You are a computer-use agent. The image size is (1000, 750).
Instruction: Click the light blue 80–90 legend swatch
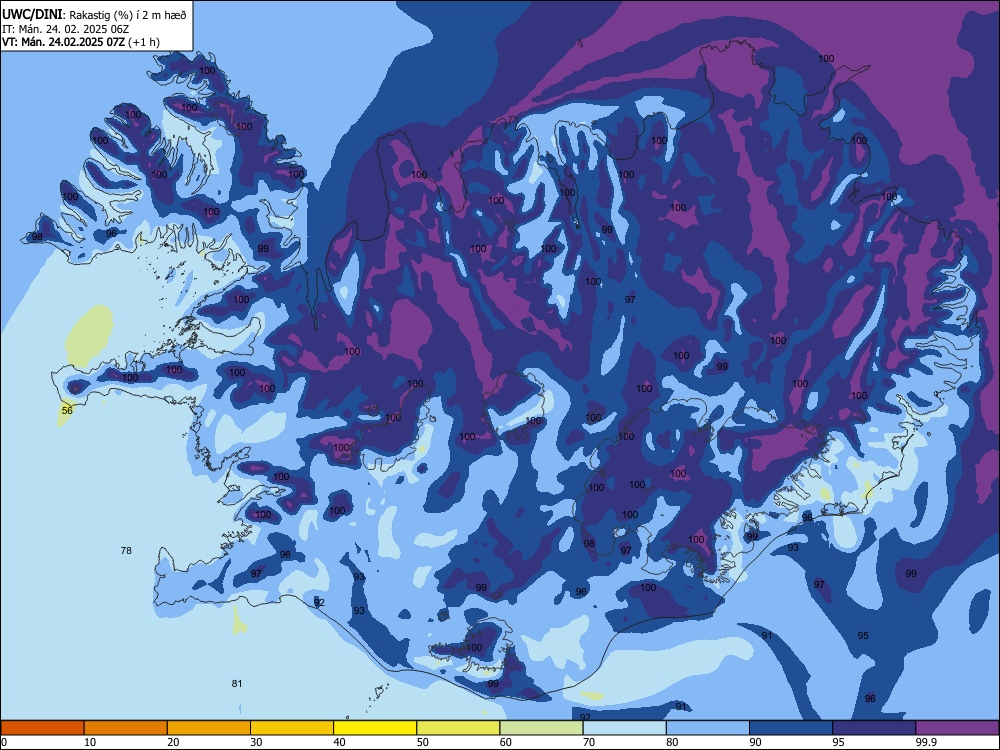[x=708, y=728]
